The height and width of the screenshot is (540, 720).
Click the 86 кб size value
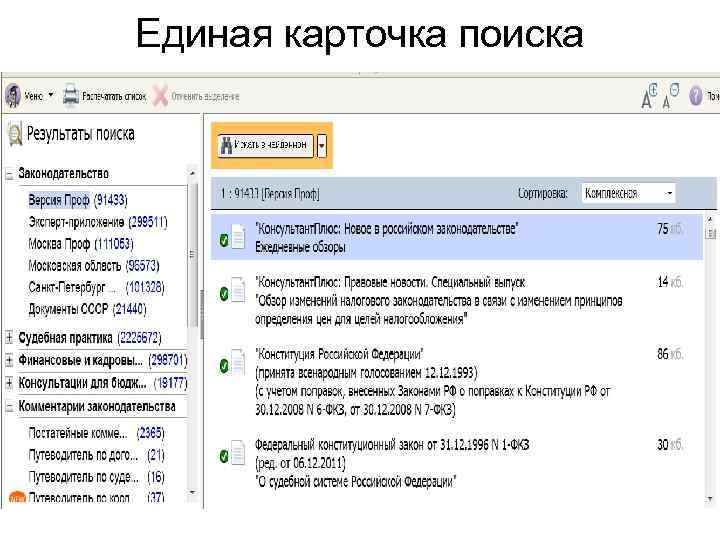[x=670, y=354]
